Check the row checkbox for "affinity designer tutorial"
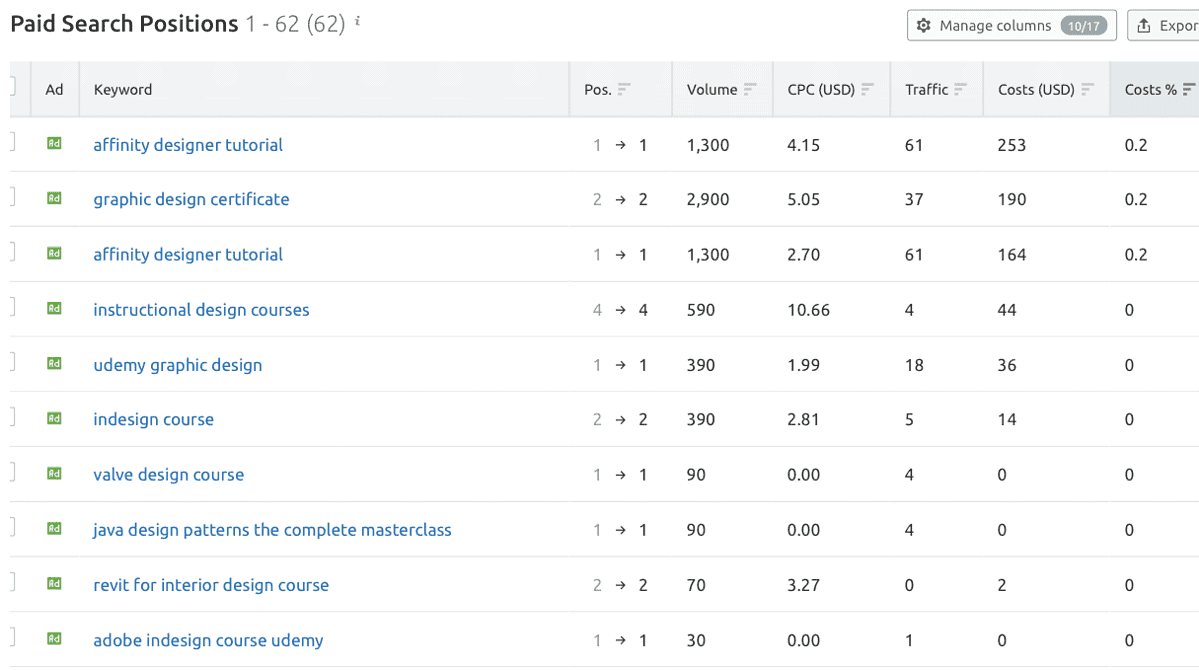 [x=9, y=144]
